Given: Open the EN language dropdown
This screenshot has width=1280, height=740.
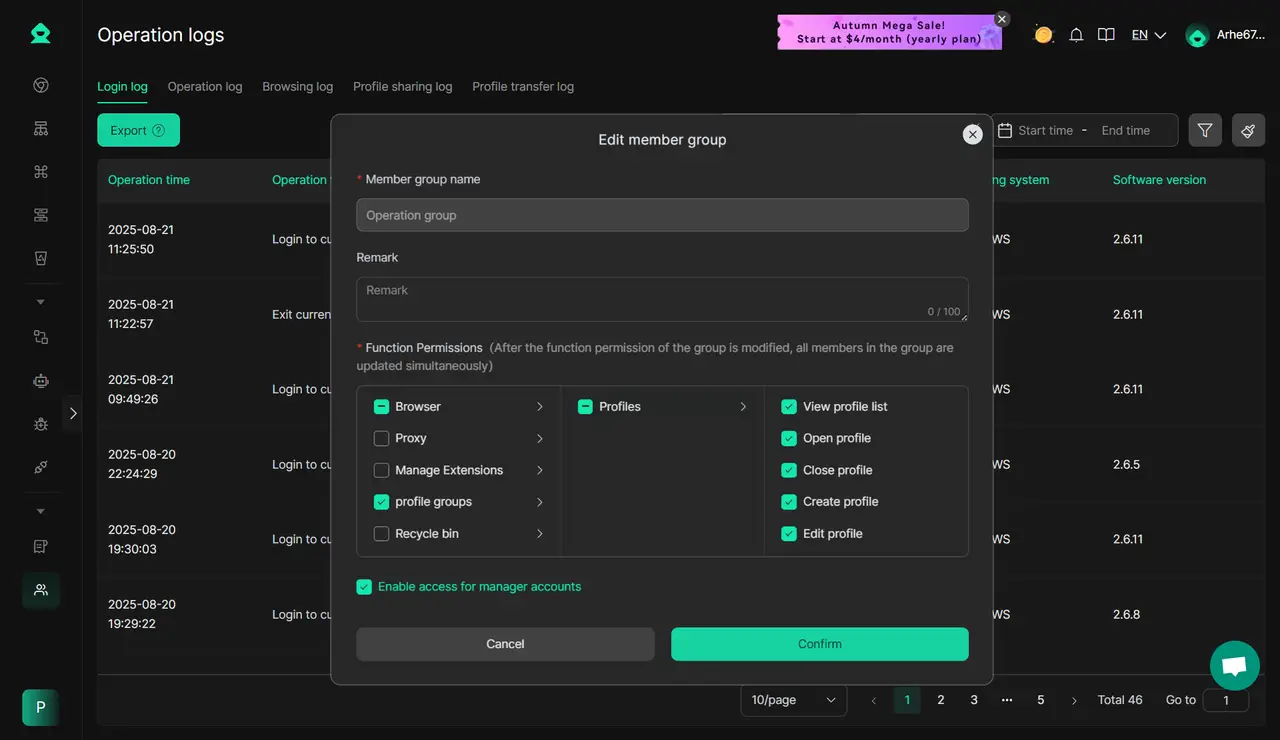Looking at the screenshot, I should coord(1148,35).
